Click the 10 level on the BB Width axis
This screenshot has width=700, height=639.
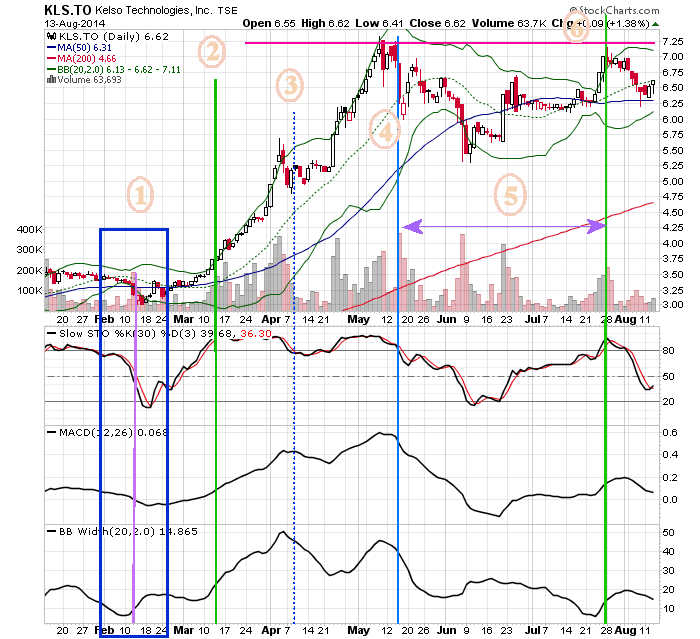[x=668, y=609]
